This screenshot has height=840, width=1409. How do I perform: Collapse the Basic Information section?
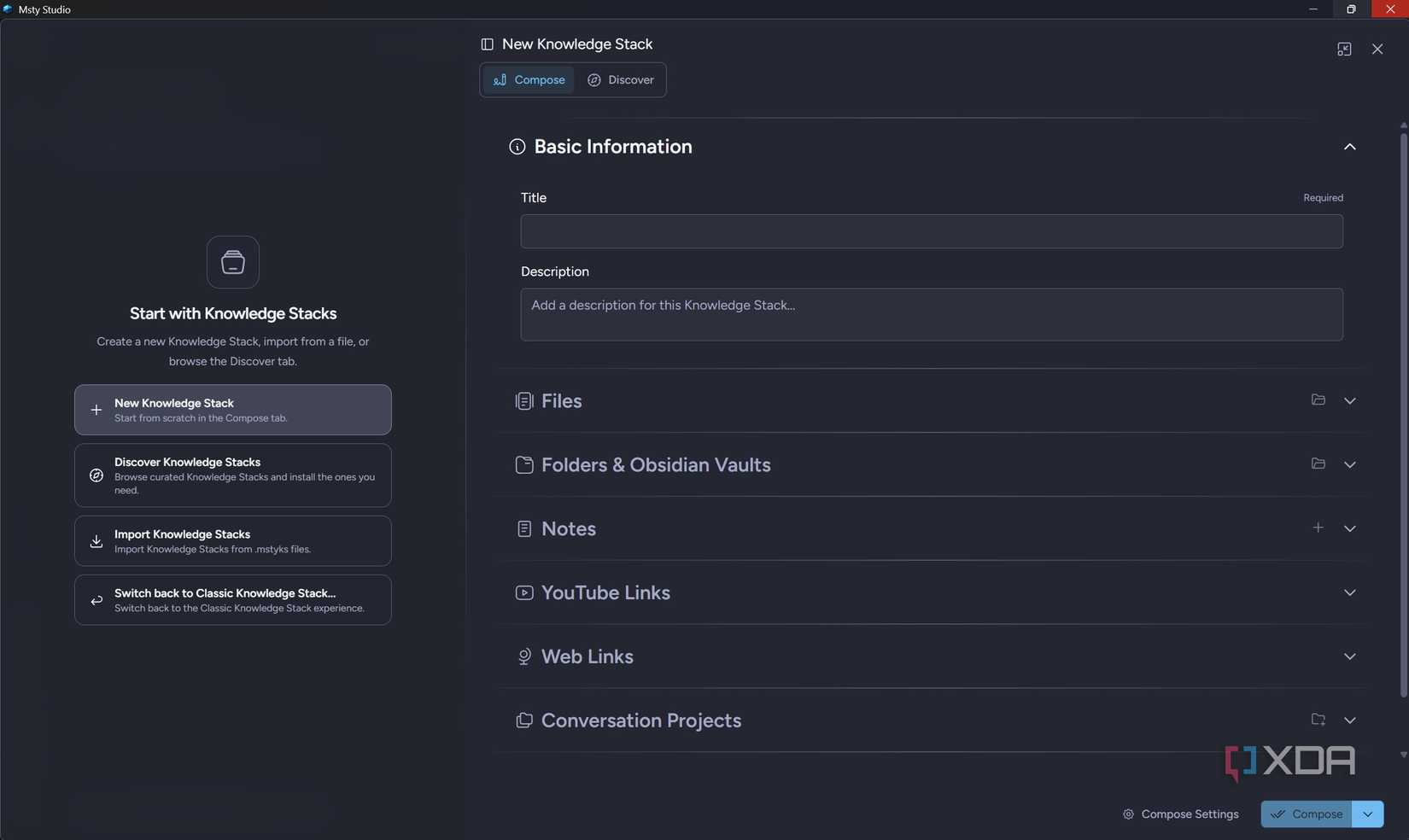[x=1349, y=147]
